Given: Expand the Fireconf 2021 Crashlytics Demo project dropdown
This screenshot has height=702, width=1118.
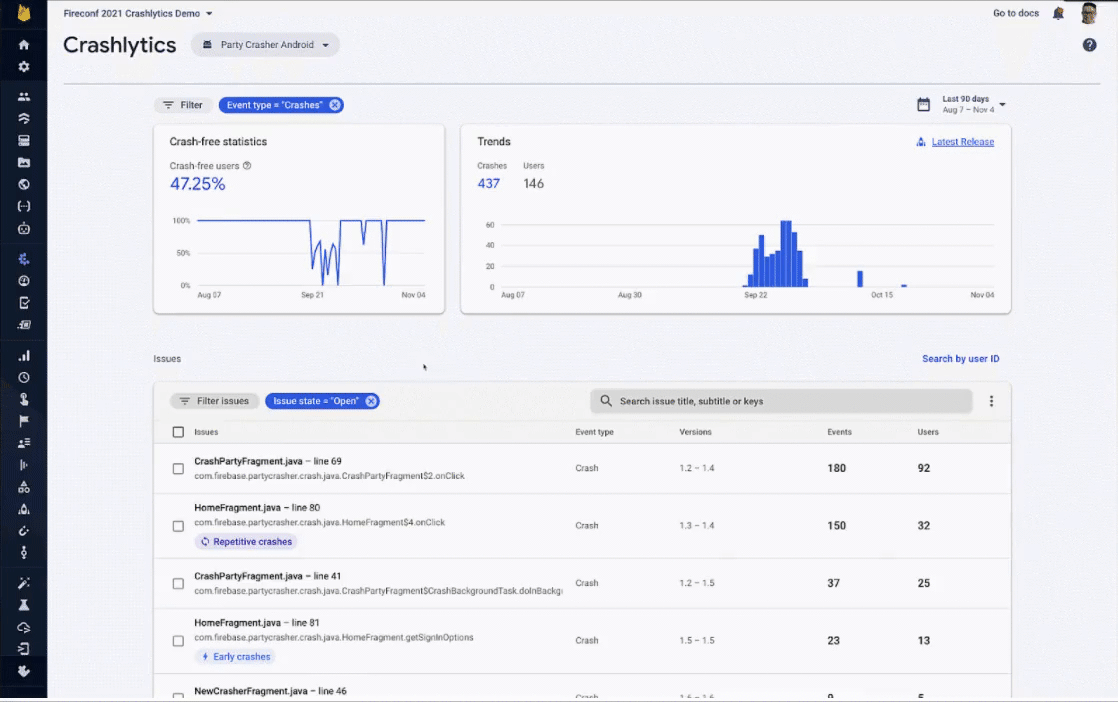Looking at the screenshot, I should [x=138, y=14].
